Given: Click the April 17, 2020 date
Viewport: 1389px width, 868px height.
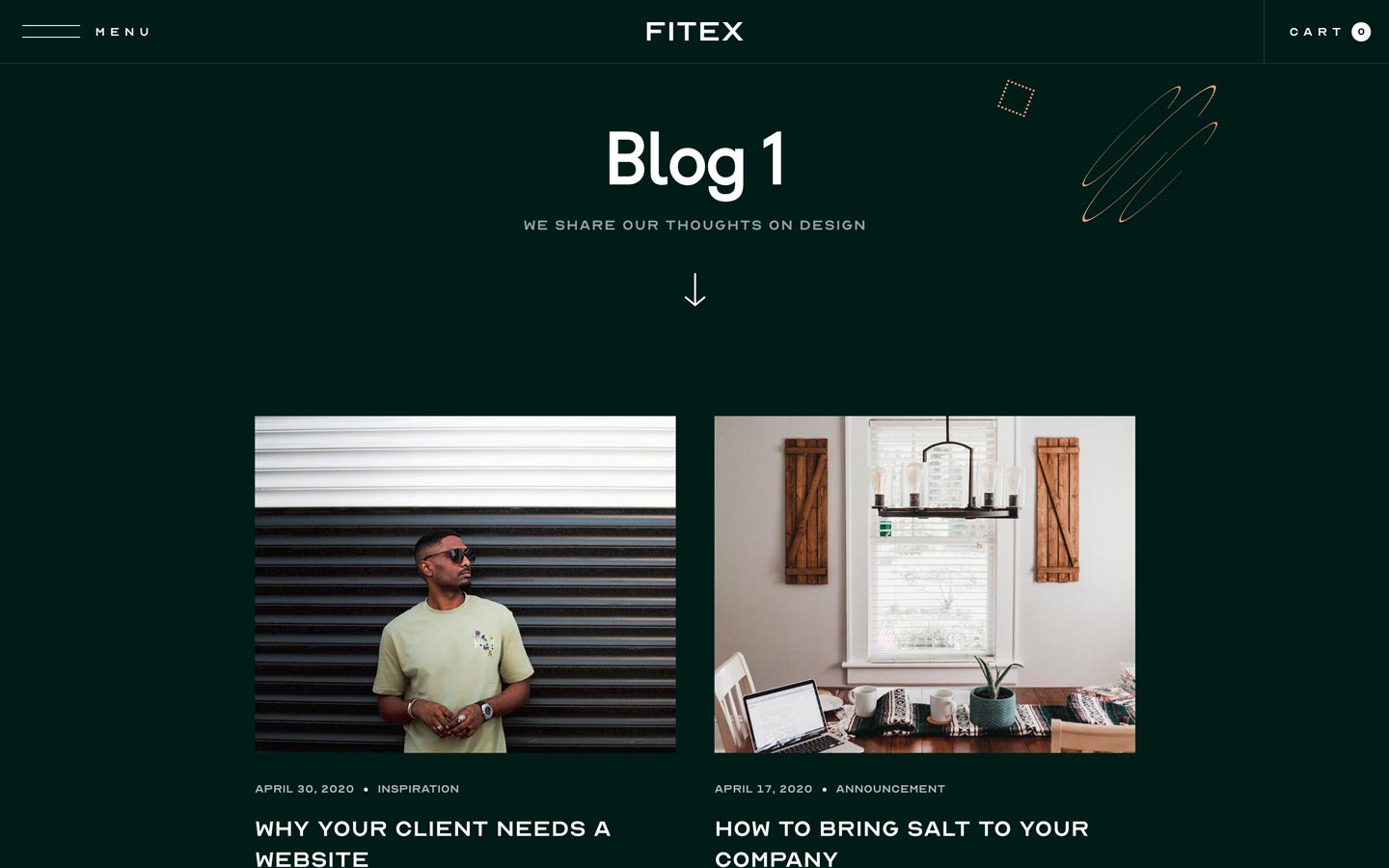Looking at the screenshot, I should (x=763, y=789).
